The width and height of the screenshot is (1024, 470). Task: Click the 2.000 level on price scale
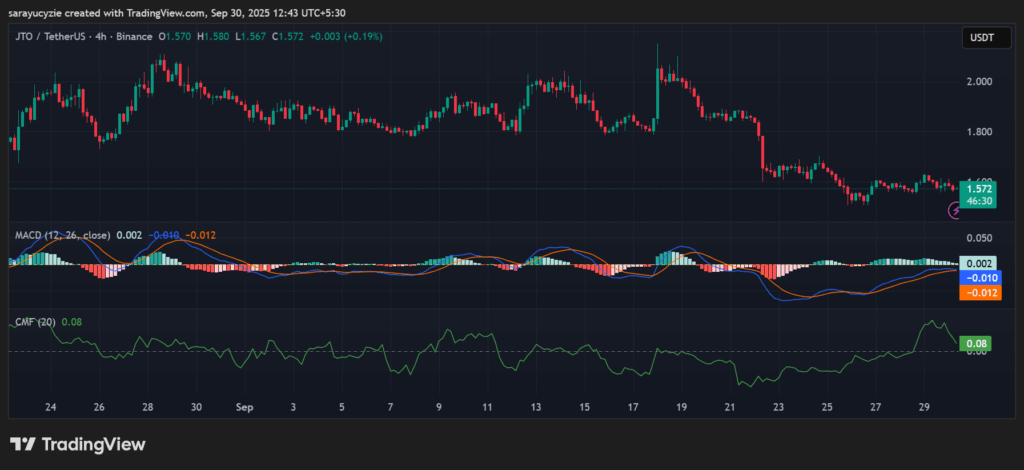click(980, 81)
